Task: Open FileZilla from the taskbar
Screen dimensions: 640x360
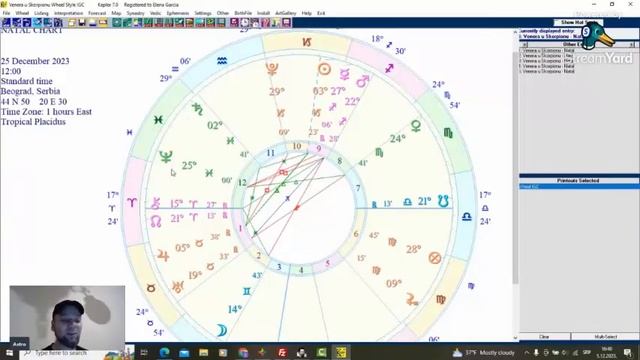Action: [x=282, y=353]
